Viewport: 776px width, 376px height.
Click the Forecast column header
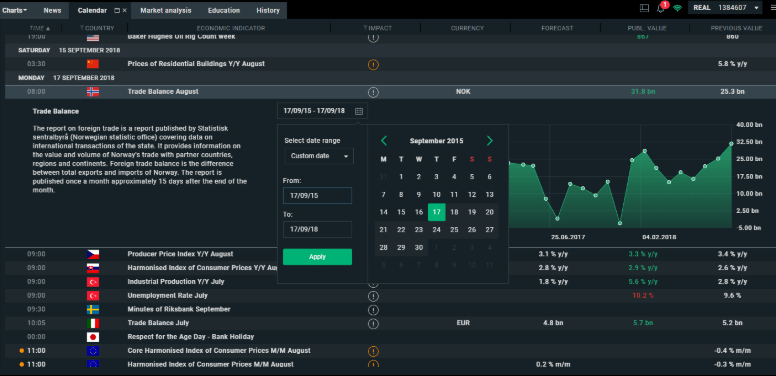click(557, 28)
